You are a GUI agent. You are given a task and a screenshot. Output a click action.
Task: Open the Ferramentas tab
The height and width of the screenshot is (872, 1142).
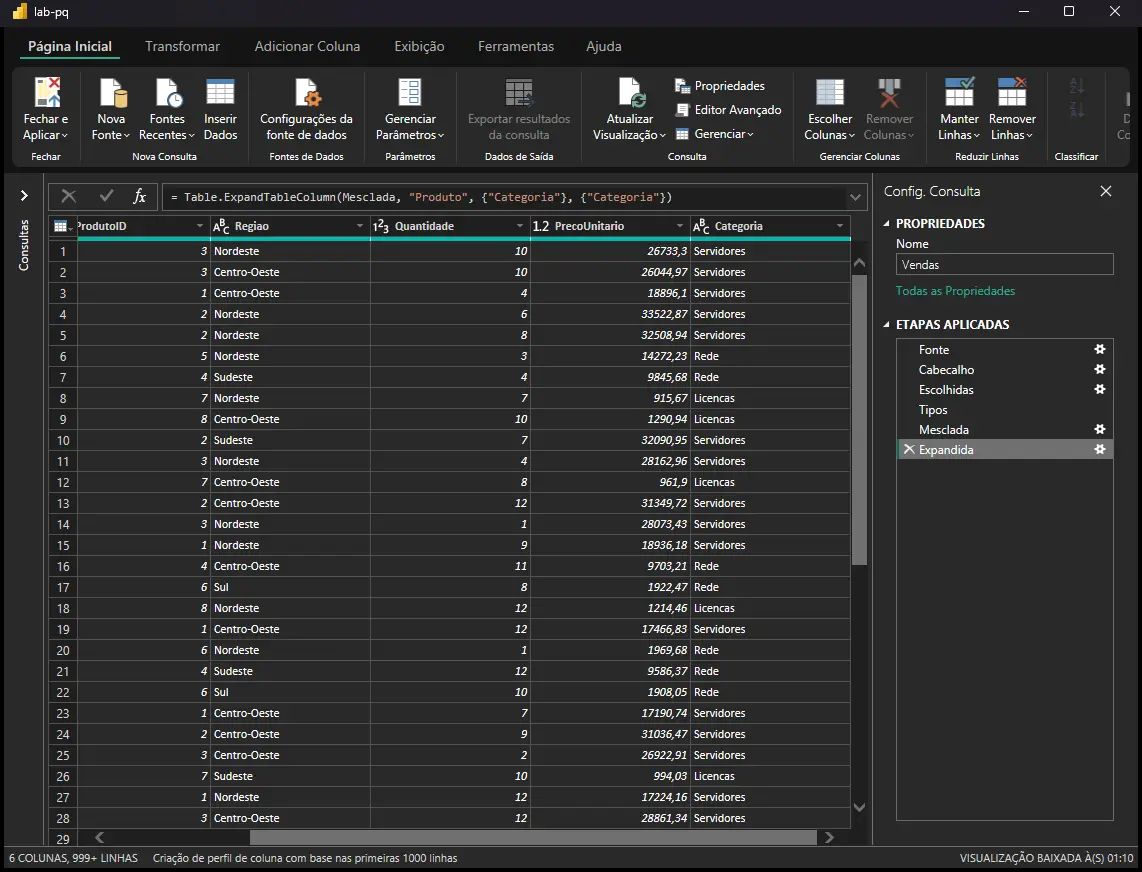coord(516,46)
